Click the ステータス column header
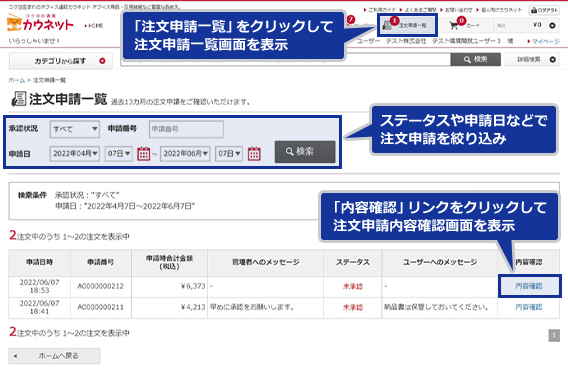The image size is (568, 370). (x=352, y=262)
